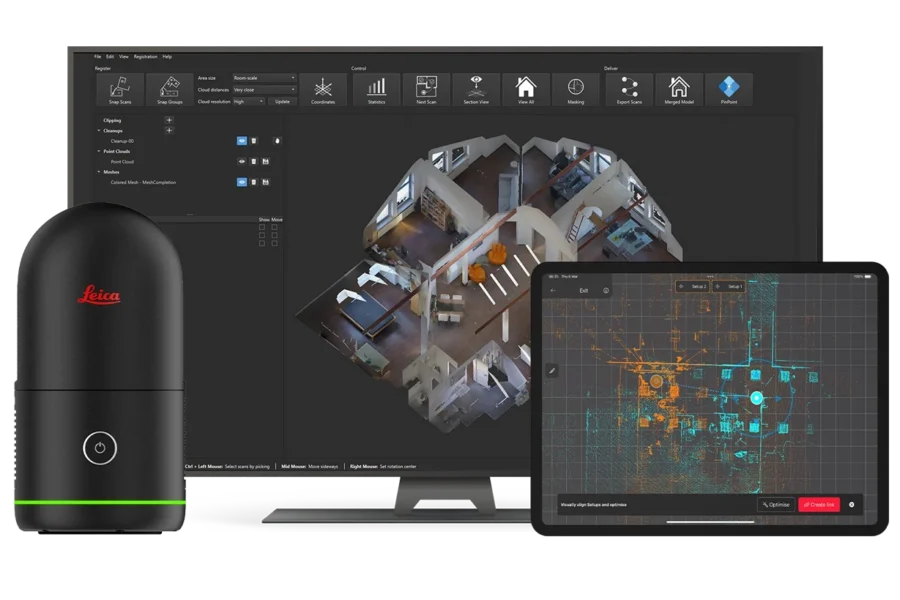Toggle visibility of Cleanup-00
Viewport: 900px width, 600px height.
(241, 141)
